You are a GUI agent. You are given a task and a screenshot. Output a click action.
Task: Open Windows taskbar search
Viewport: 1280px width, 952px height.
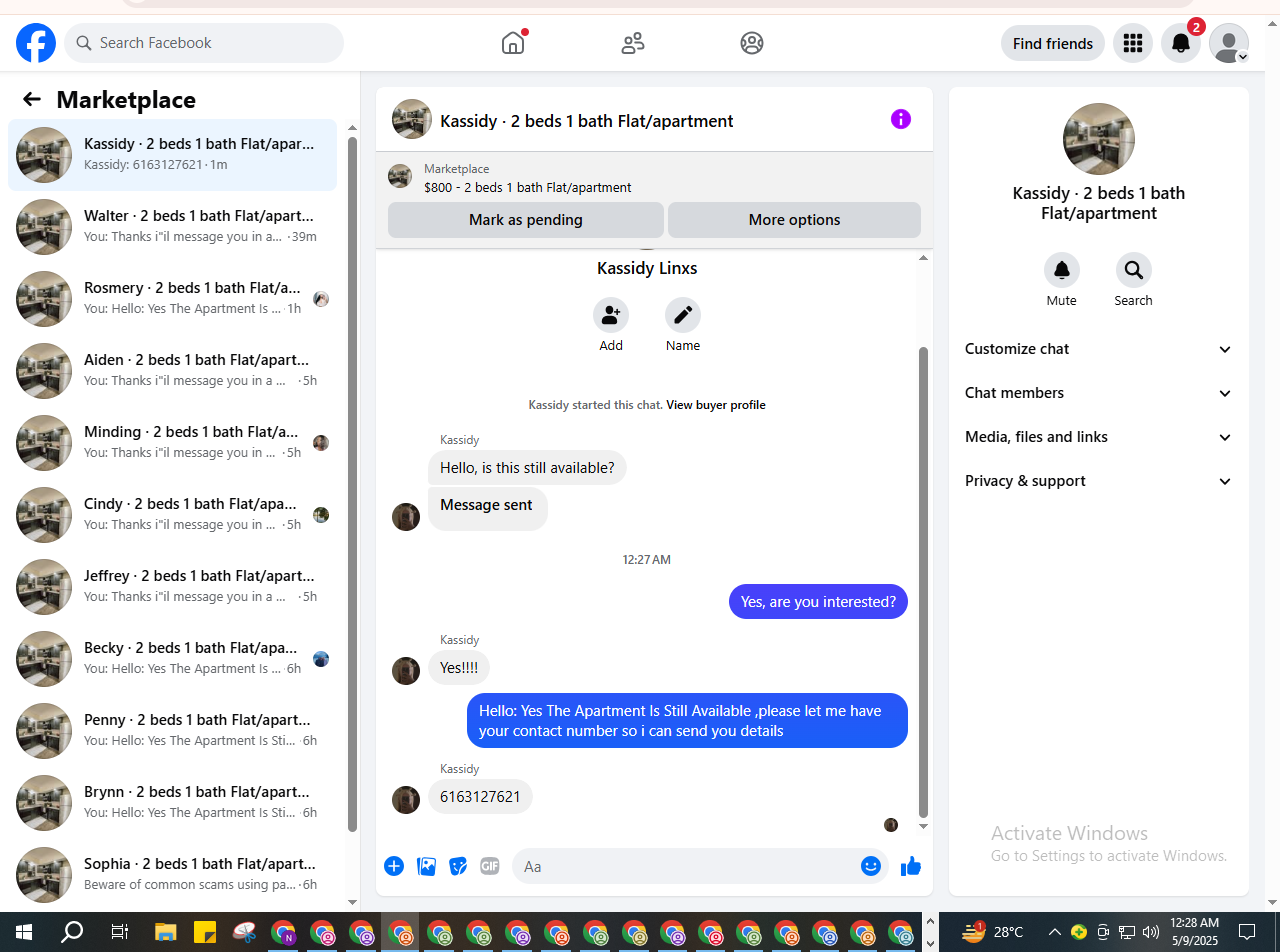coord(72,932)
